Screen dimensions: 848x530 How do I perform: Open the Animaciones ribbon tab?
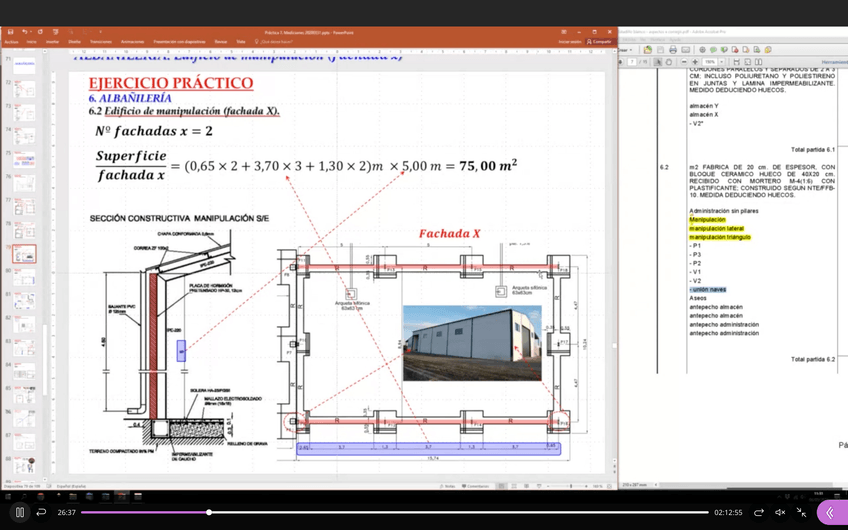(x=132, y=42)
